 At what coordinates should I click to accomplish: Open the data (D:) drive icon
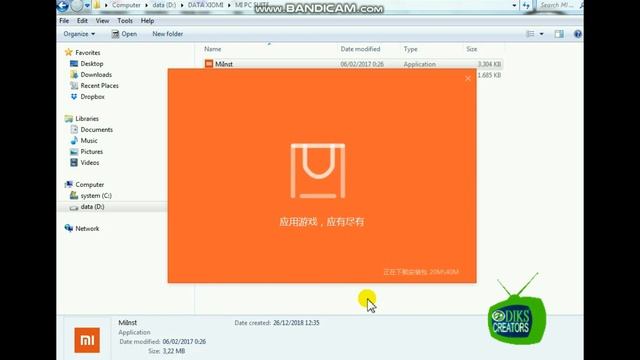[x=74, y=207]
